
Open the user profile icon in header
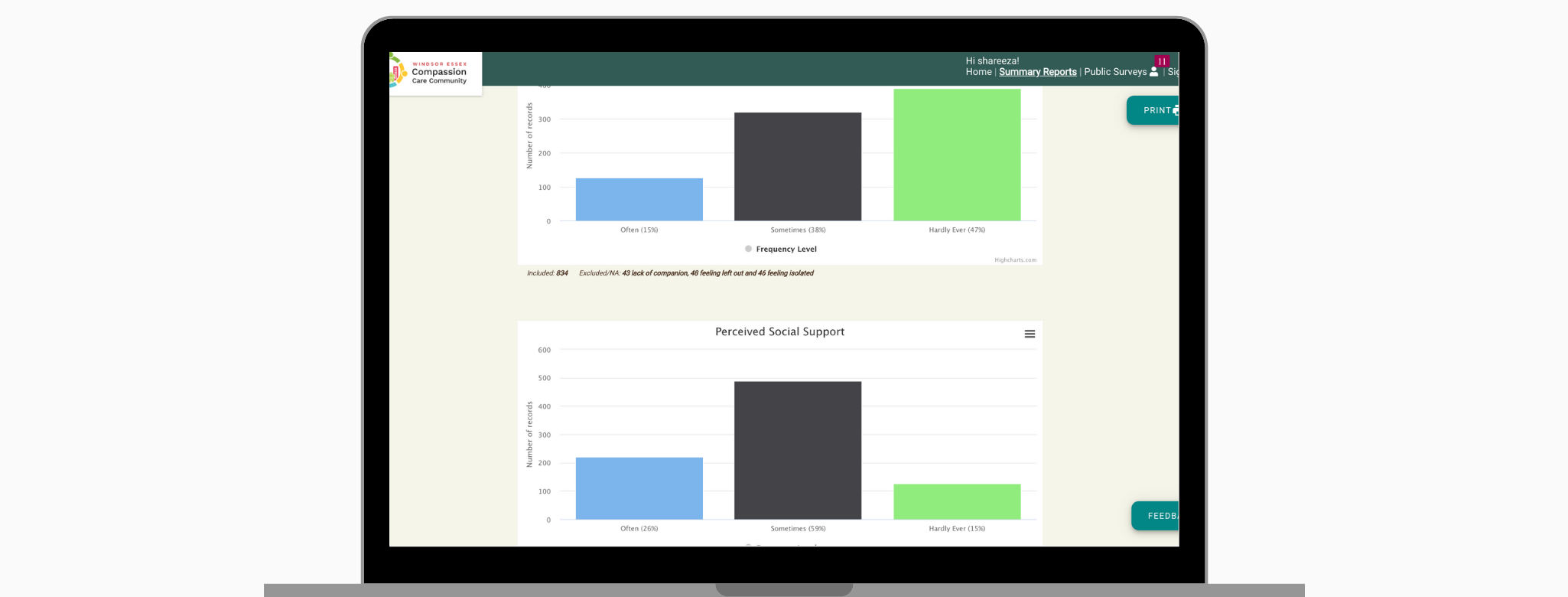click(1153, 72)
